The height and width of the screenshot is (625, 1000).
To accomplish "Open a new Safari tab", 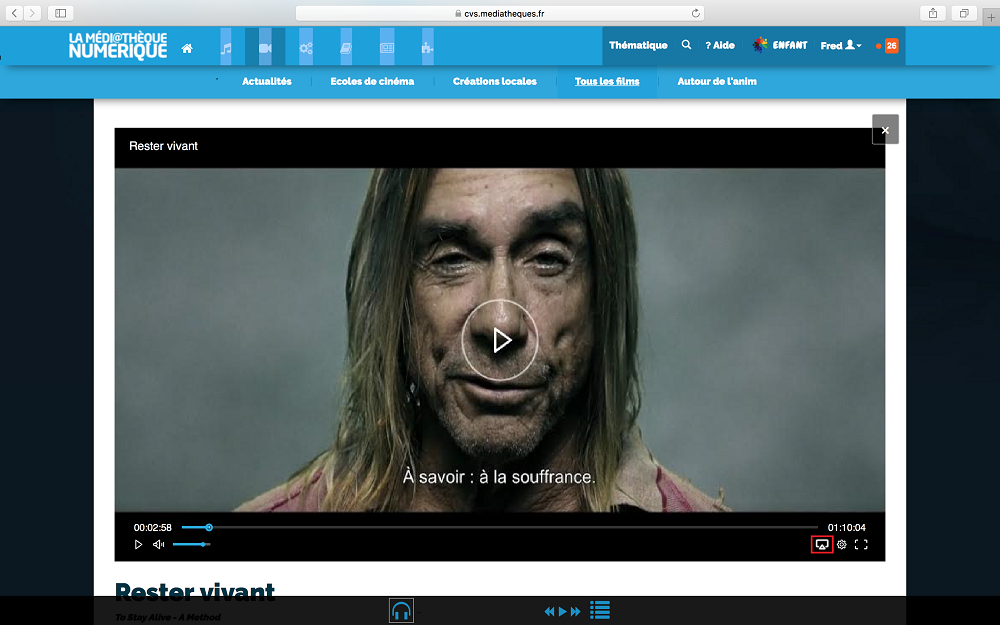I will click(x=991, y=17).
